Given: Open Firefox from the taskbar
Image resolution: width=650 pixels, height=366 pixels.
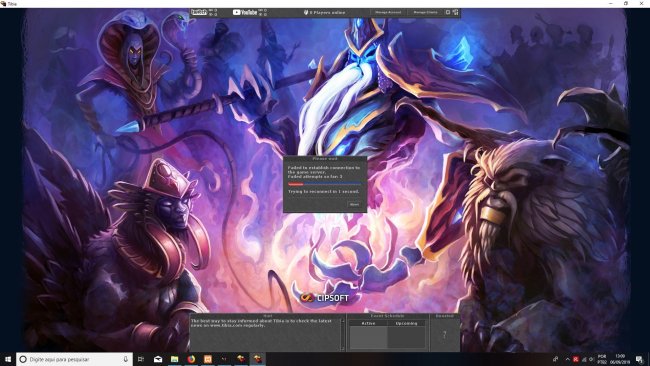Looking at the screenshot, I should [x=191, y=359].
